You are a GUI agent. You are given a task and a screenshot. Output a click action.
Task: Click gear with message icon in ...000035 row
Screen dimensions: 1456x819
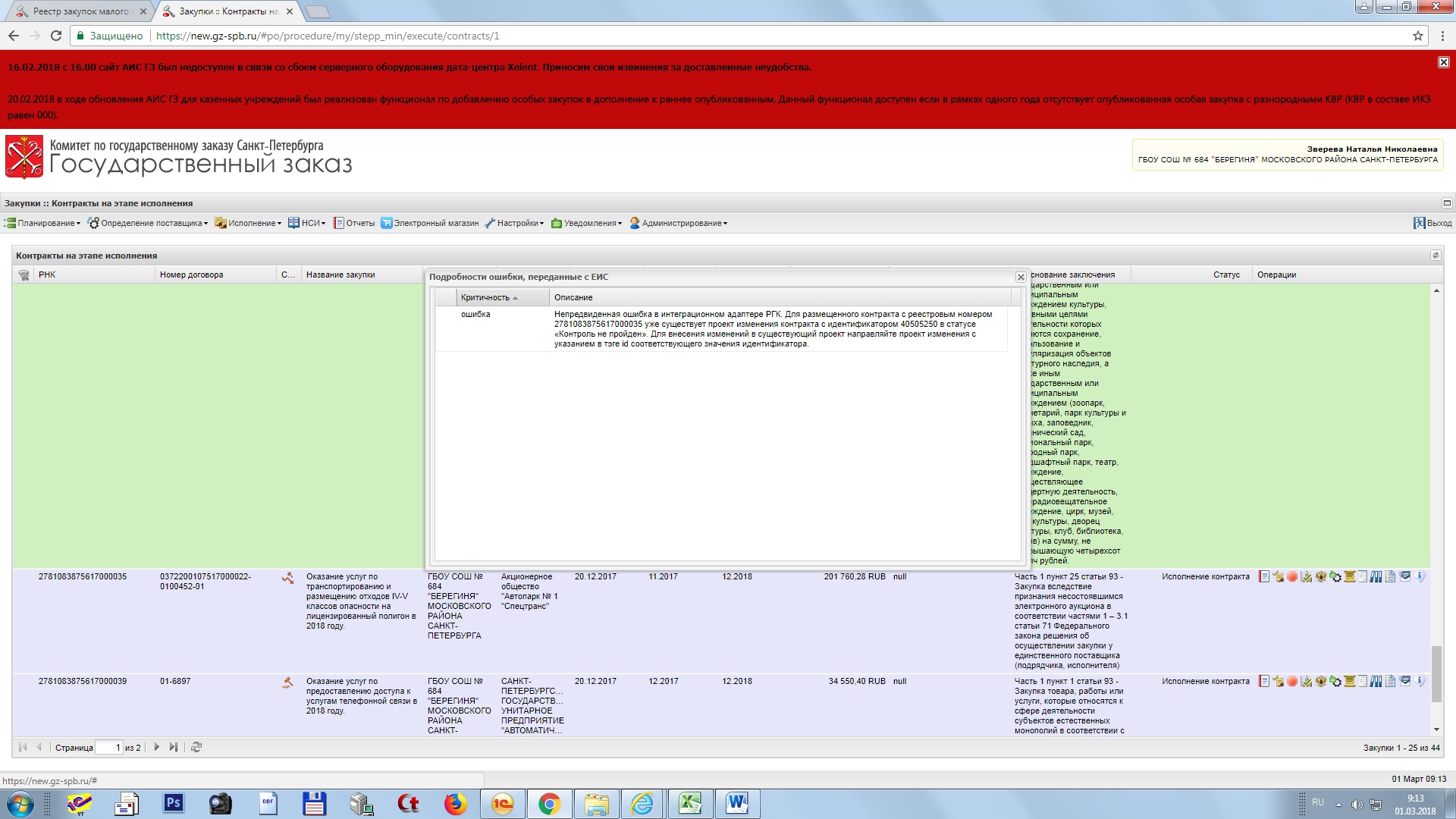pos(1335,576)
